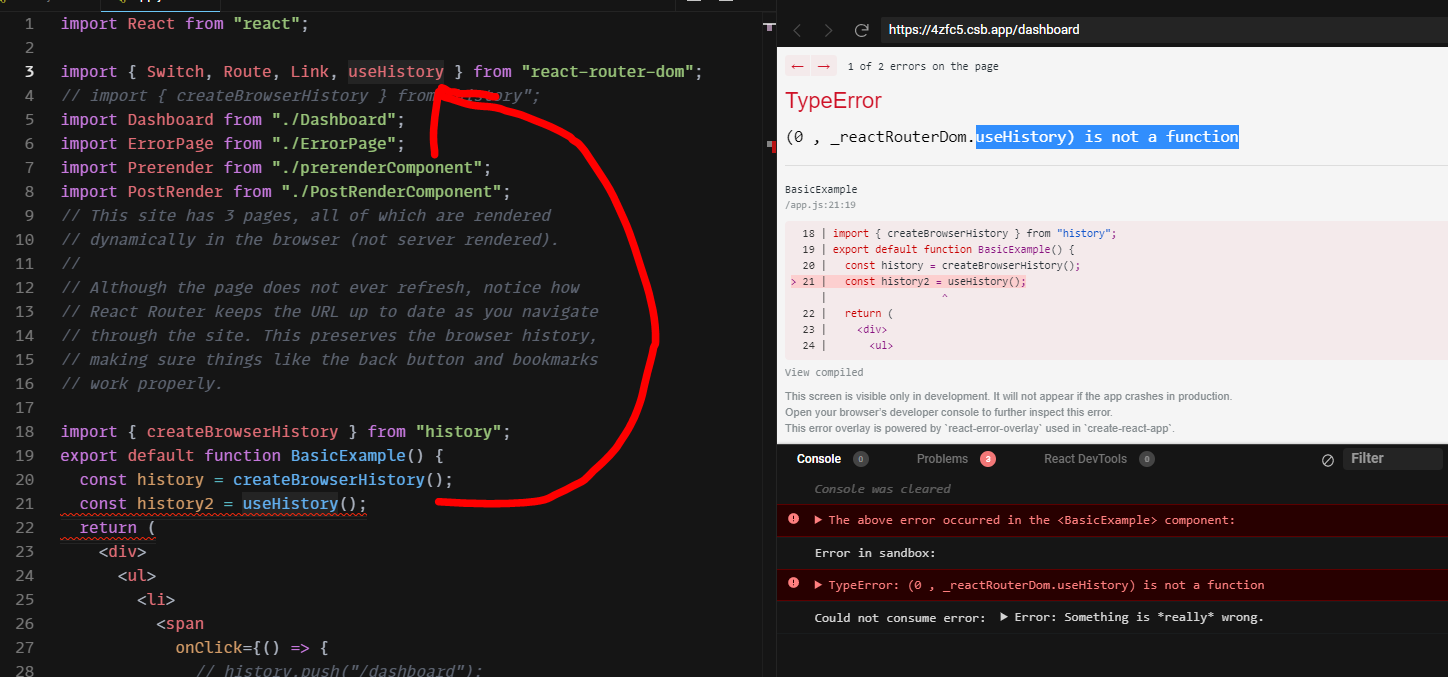Image resolution: width=1448 pixels, height=677 pixels.
Task: Click the React DevTools count badge
Action: tap(1147, 459)
